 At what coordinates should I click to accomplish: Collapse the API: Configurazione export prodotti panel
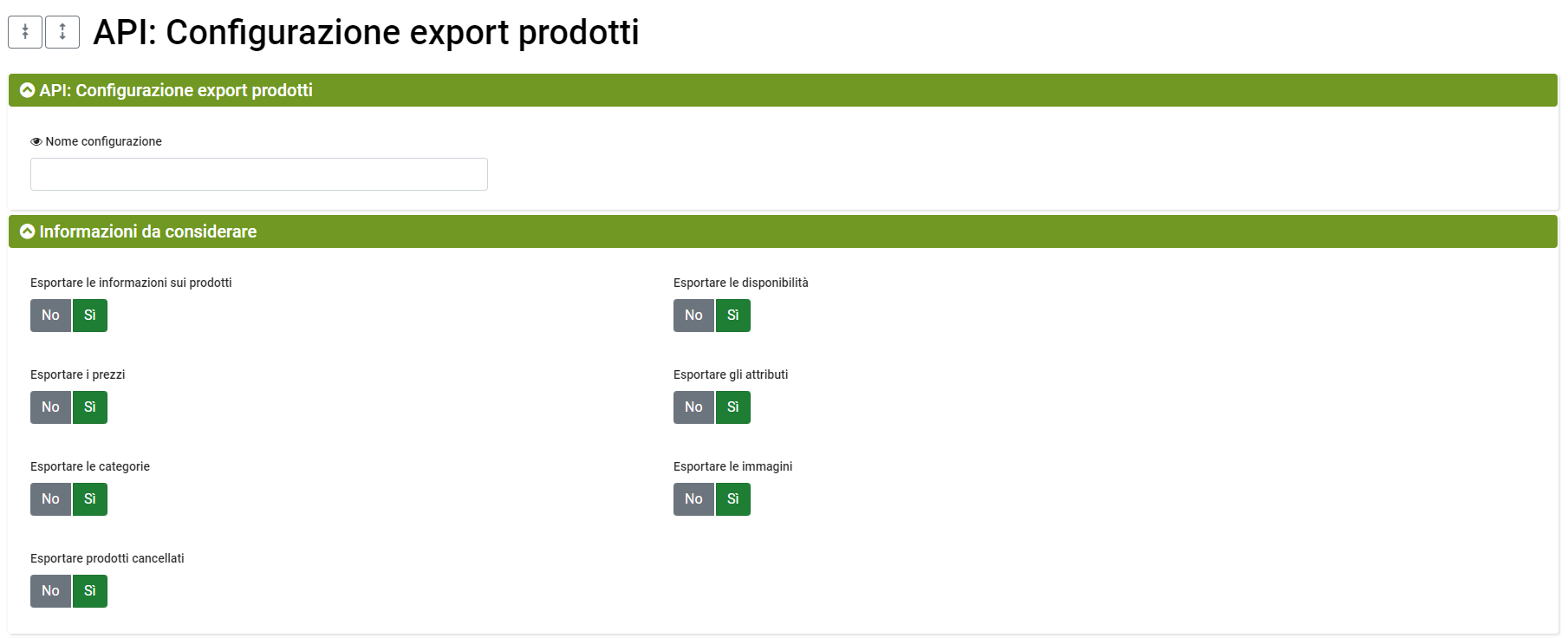click(x=28, y=90)
